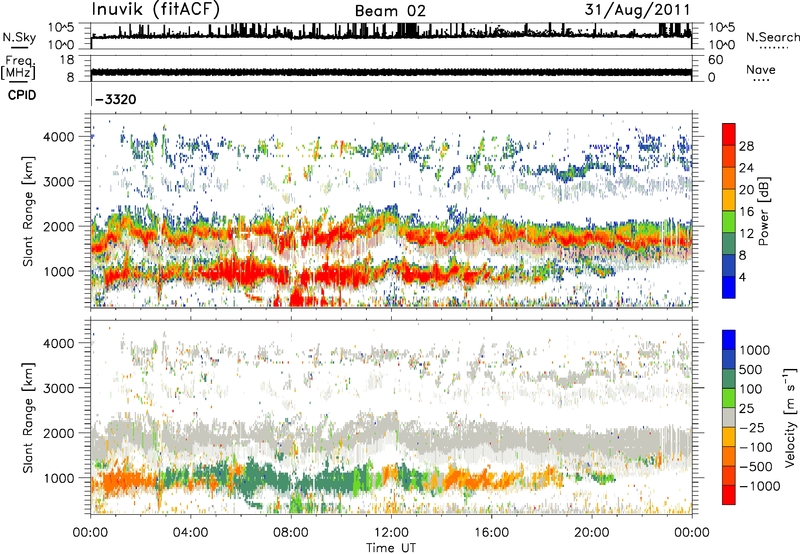
Task: Click the "N.Sky" legend label
Action: pos(19,37)
